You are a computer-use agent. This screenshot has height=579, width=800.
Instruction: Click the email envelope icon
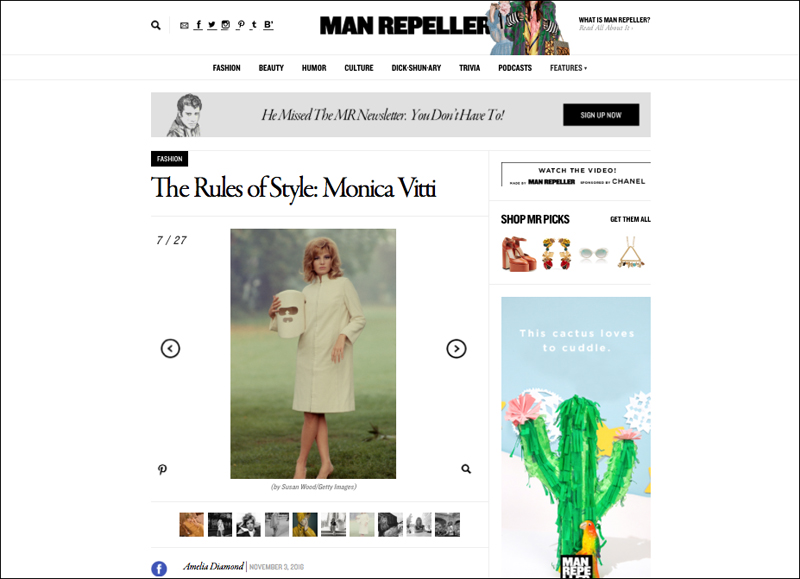coord(184,26)
